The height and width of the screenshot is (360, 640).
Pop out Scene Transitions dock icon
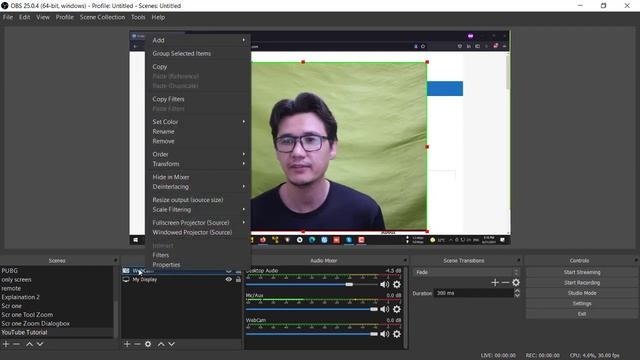(x=518, y=260)
